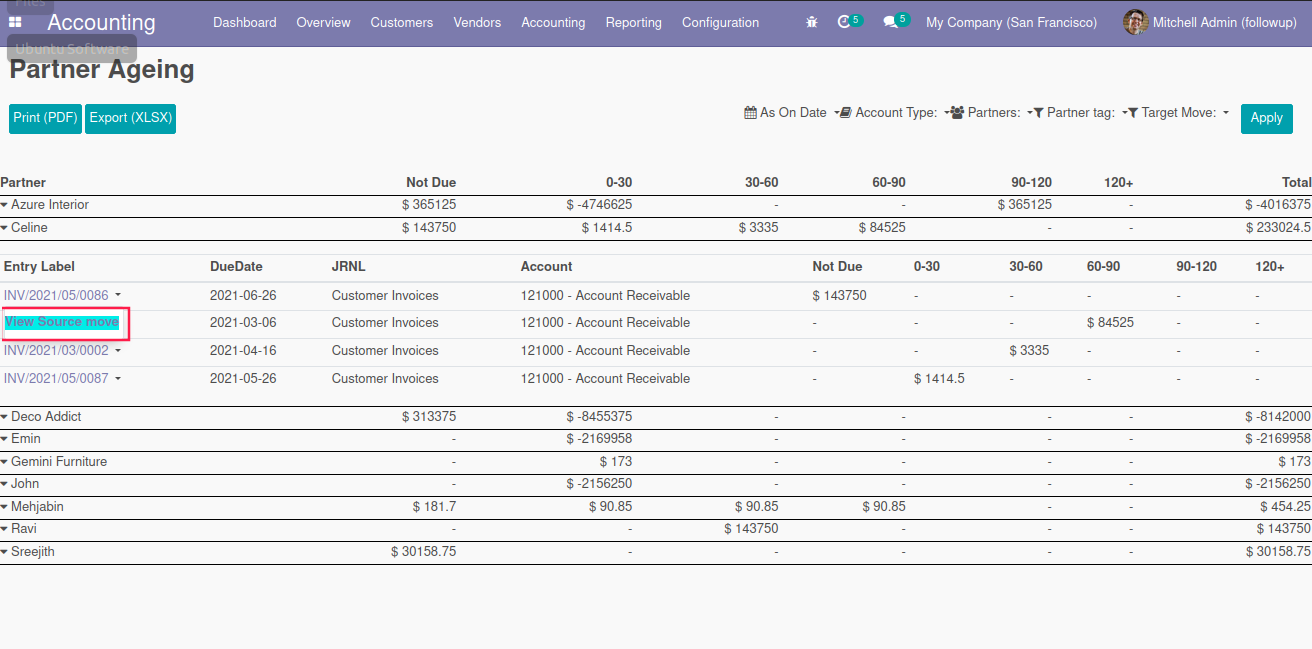
Task: Open dropdown caret beside INV/2021/05/0086
Action: click(118, 295)
